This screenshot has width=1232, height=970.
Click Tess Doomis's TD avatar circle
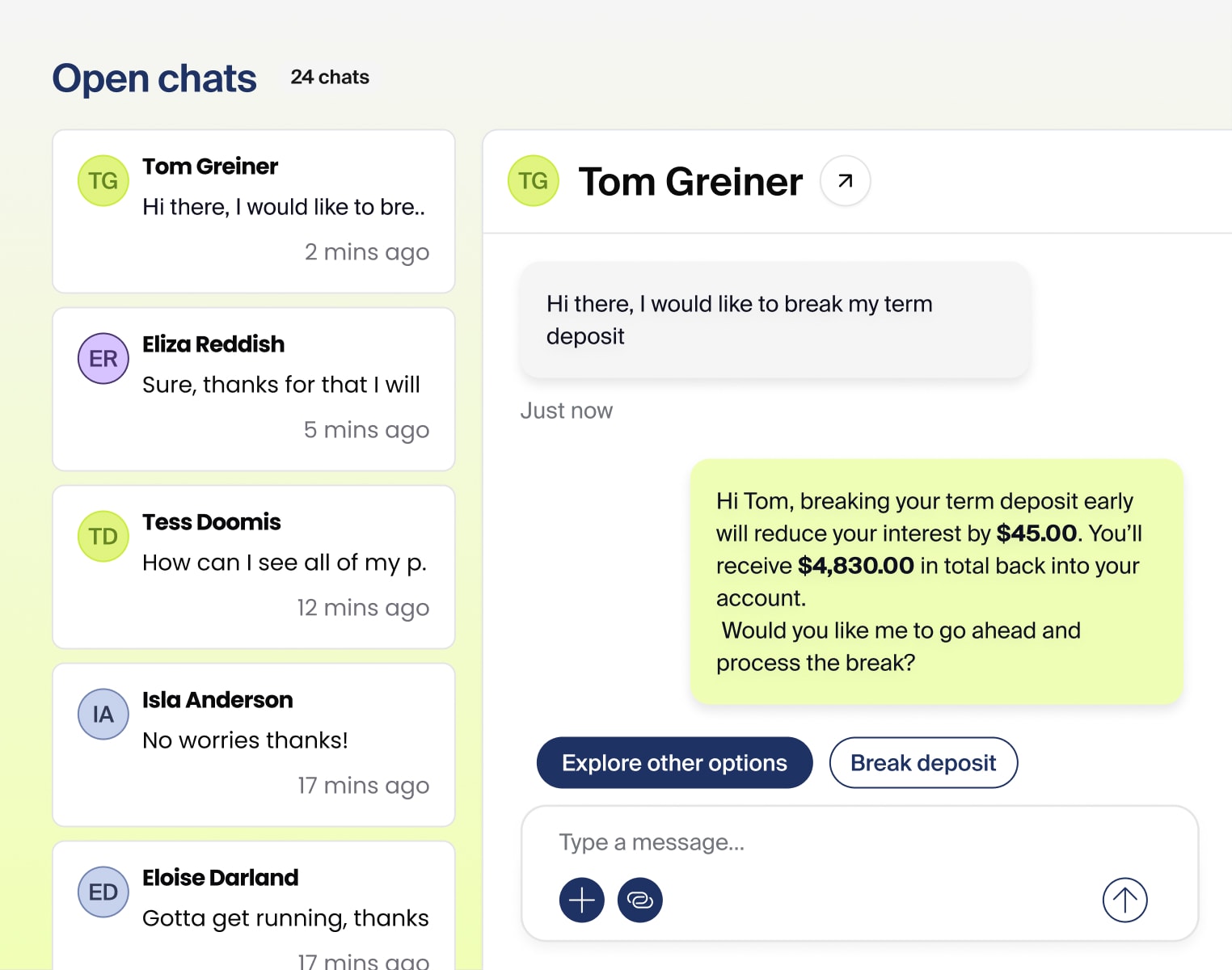103,536
